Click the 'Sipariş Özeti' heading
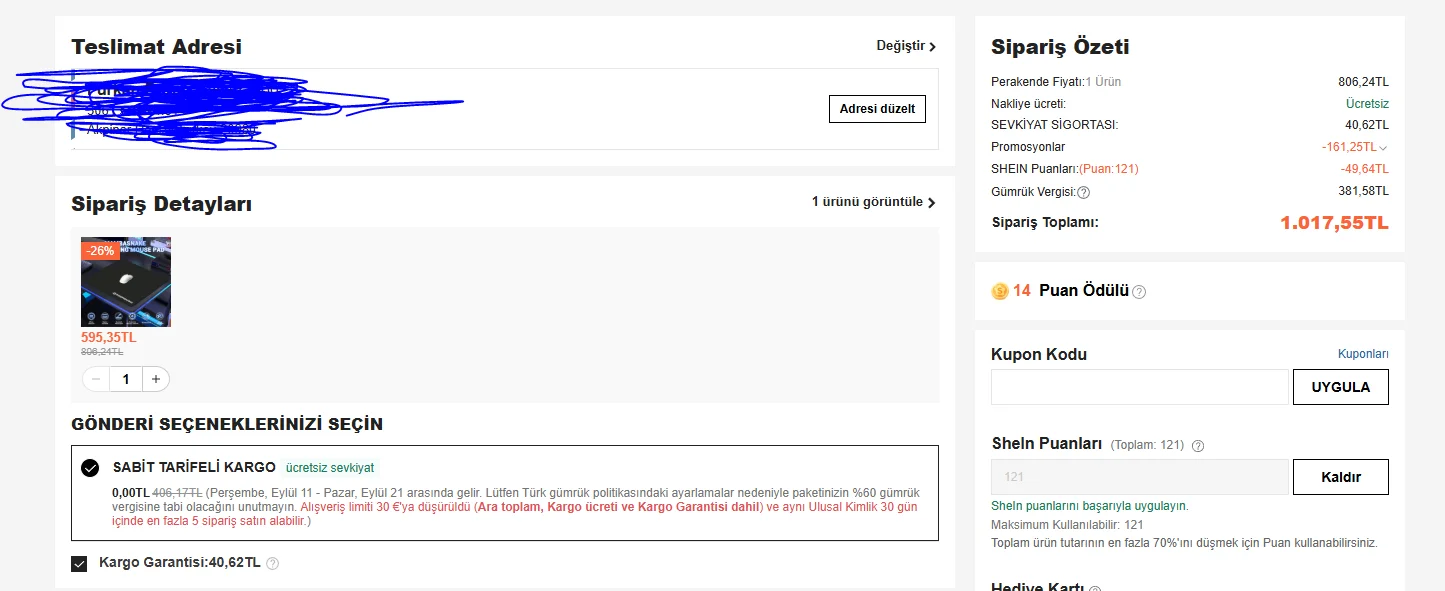 1060,47
